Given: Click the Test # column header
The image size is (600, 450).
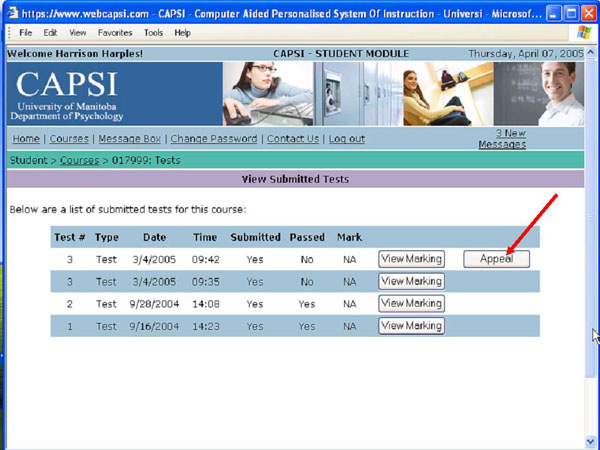Looking at the screenshot, I should click(x=70, y=237).
